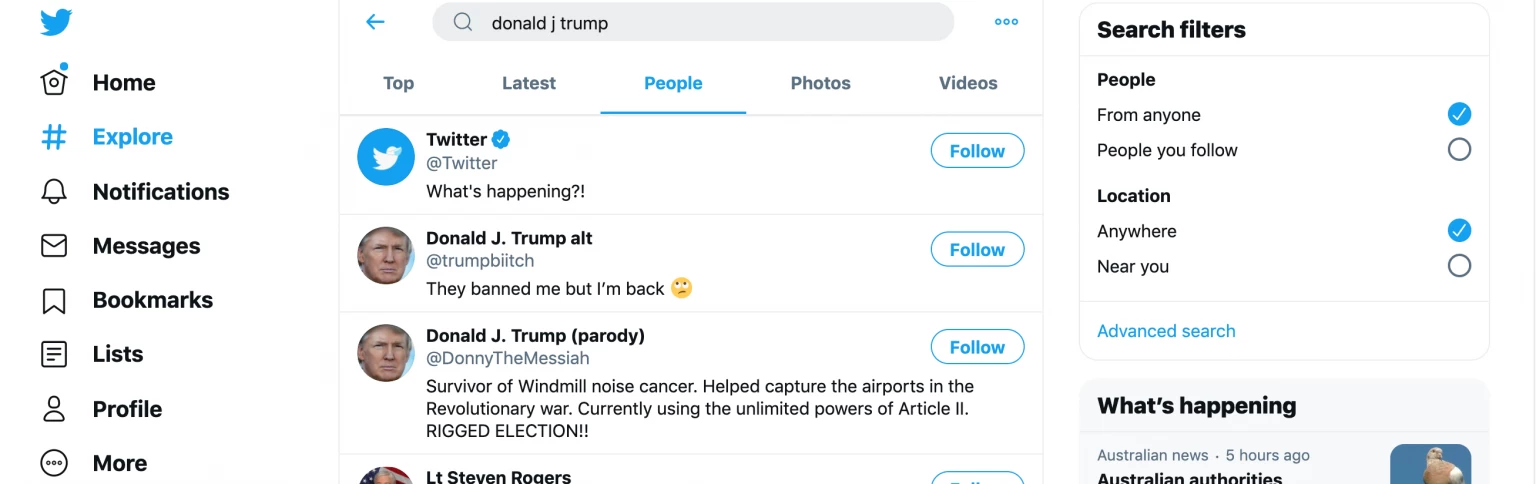Switch to the Photos tab
The image size is (1536, 484).
pos(820,83)
